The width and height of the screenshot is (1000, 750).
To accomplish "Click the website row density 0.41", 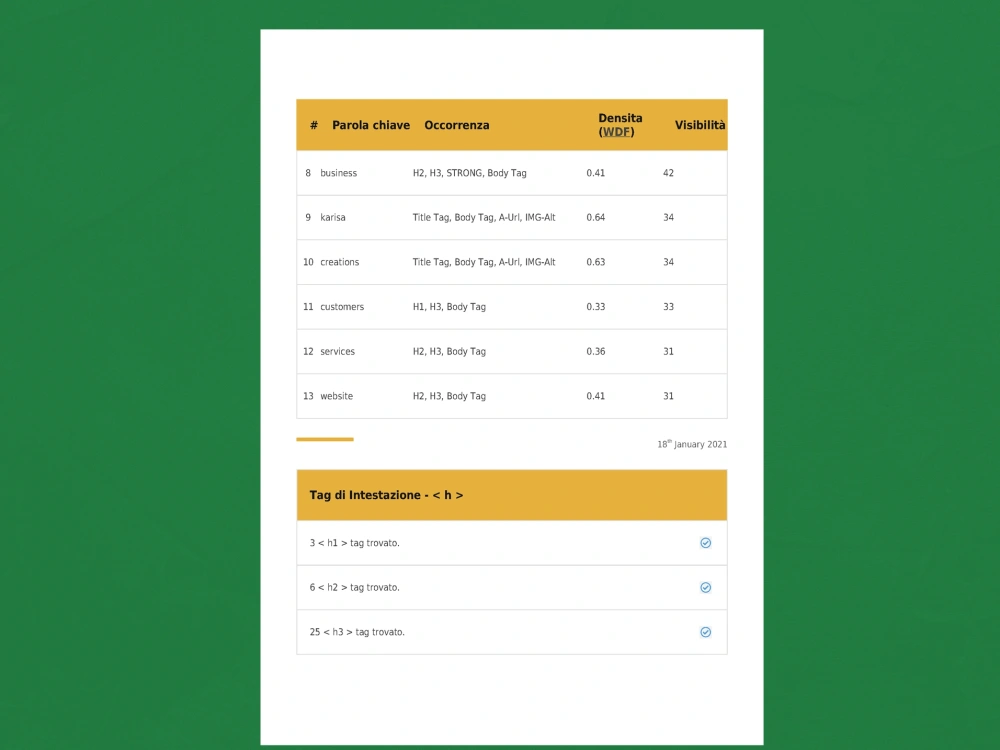I will tap(596, 396).
